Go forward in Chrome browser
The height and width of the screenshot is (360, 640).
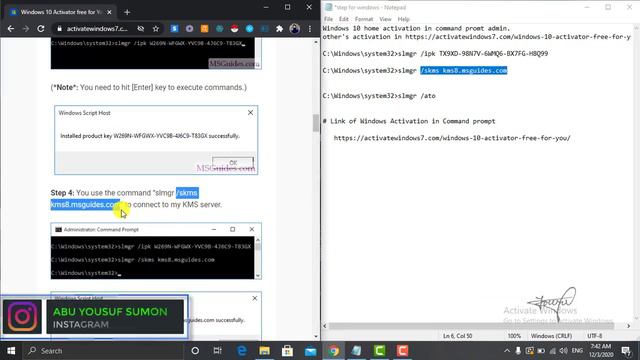pos(26,29)
